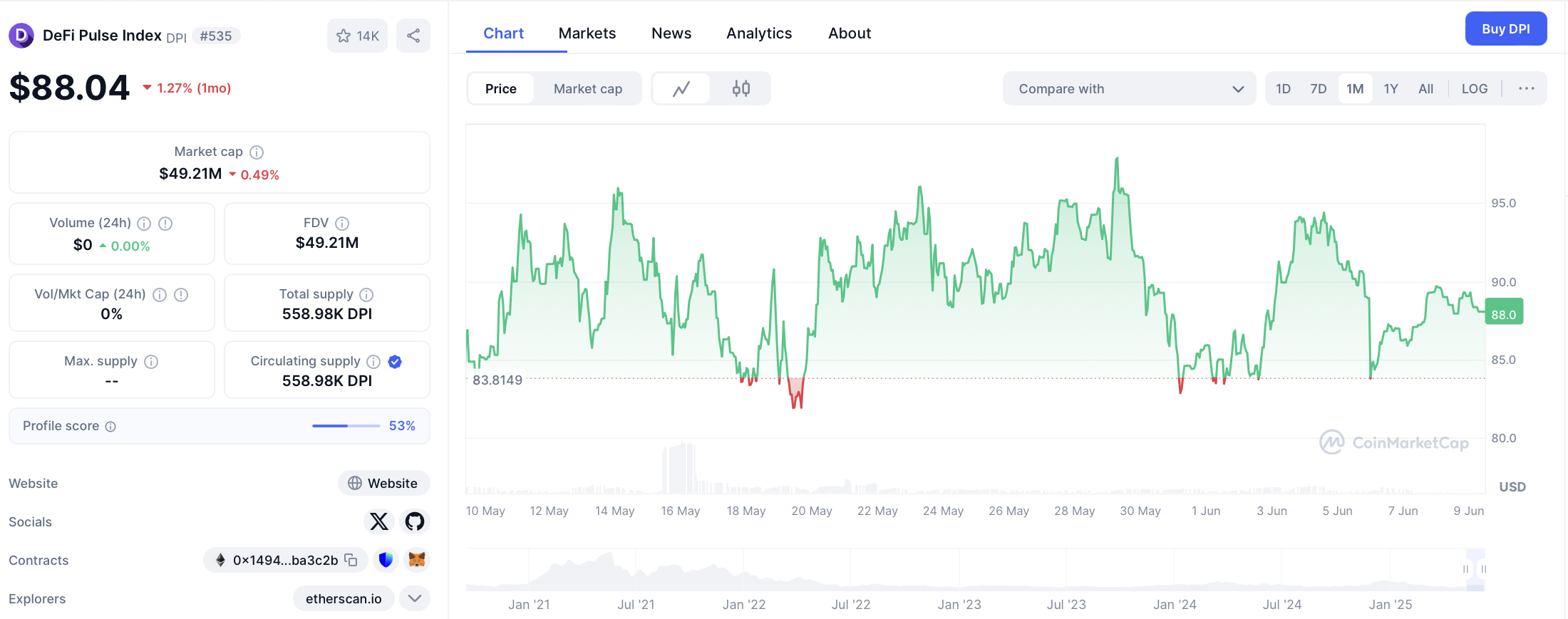This screenshot has width=1568, height=619.
Task: Open the chart more options ellipsis
Action: coord(1526,88)
